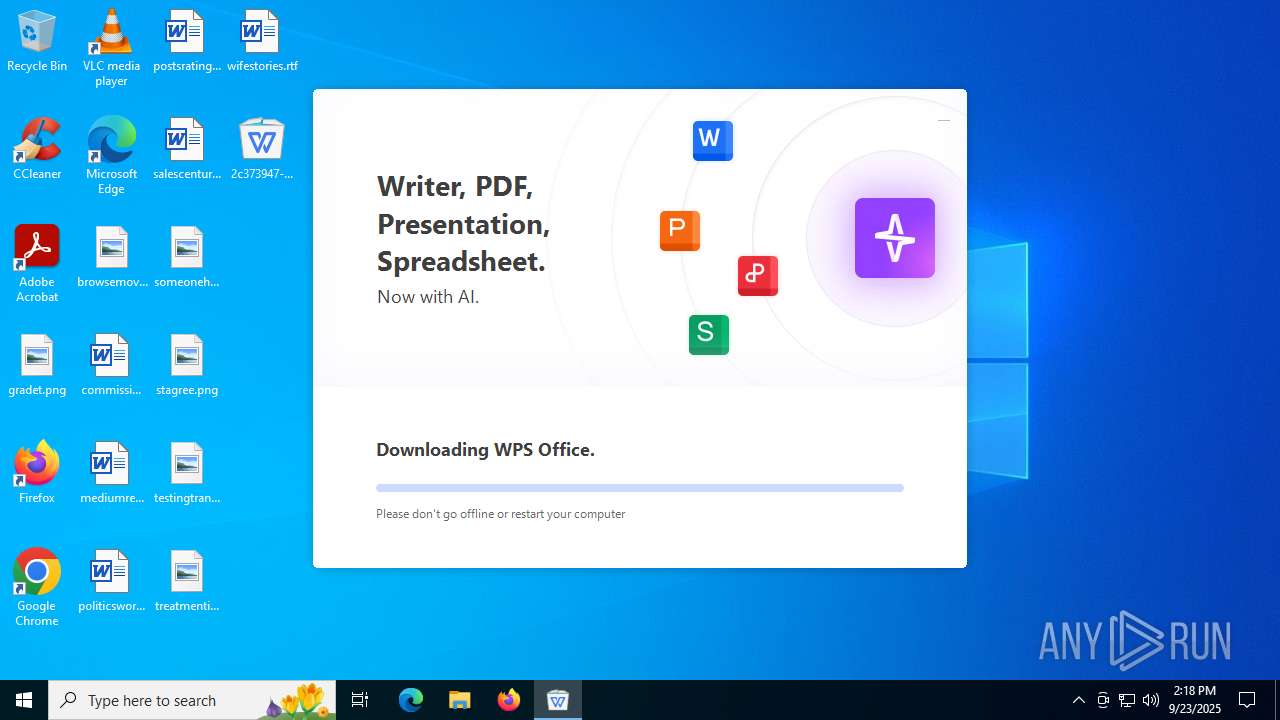Open Firefox desktop shortcut

(37, 474)
